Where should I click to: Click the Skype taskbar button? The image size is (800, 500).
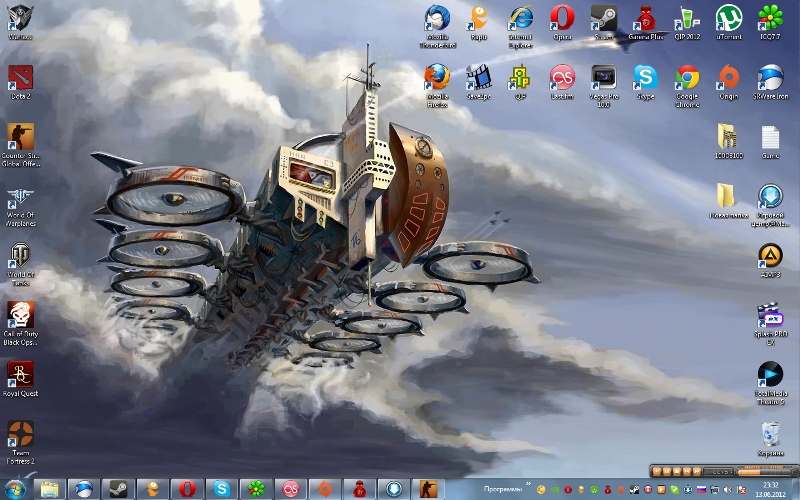(221, 489)
